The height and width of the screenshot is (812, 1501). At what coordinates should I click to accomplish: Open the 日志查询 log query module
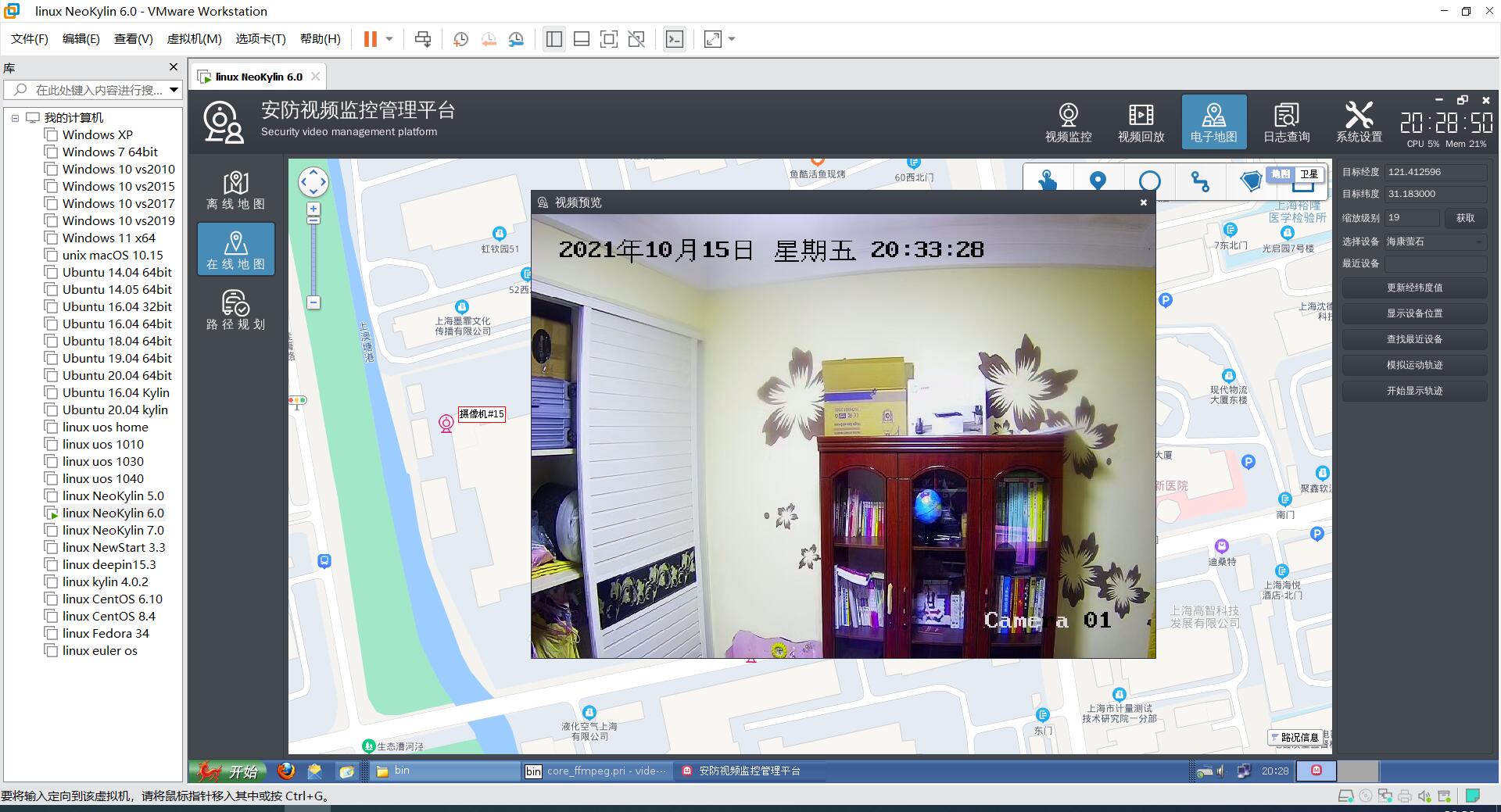(x=1286, y=123)
